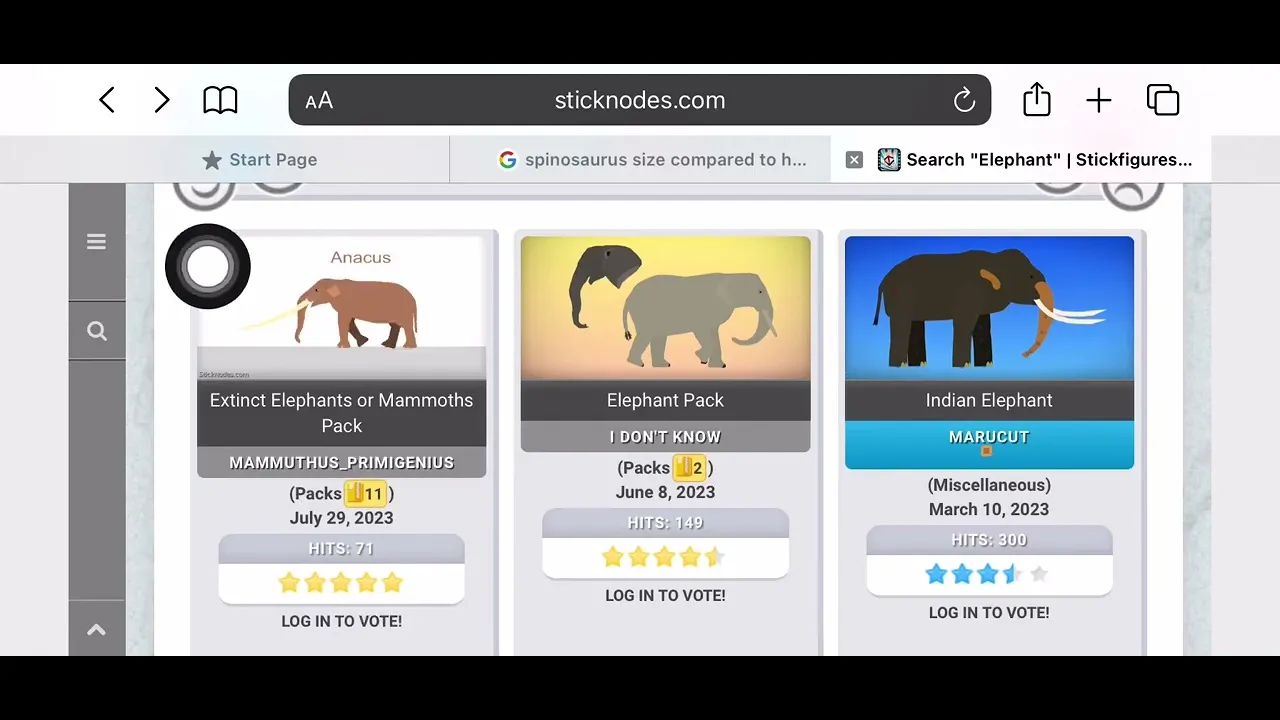Click blue star rating under HITS: 300

point(990,574)
